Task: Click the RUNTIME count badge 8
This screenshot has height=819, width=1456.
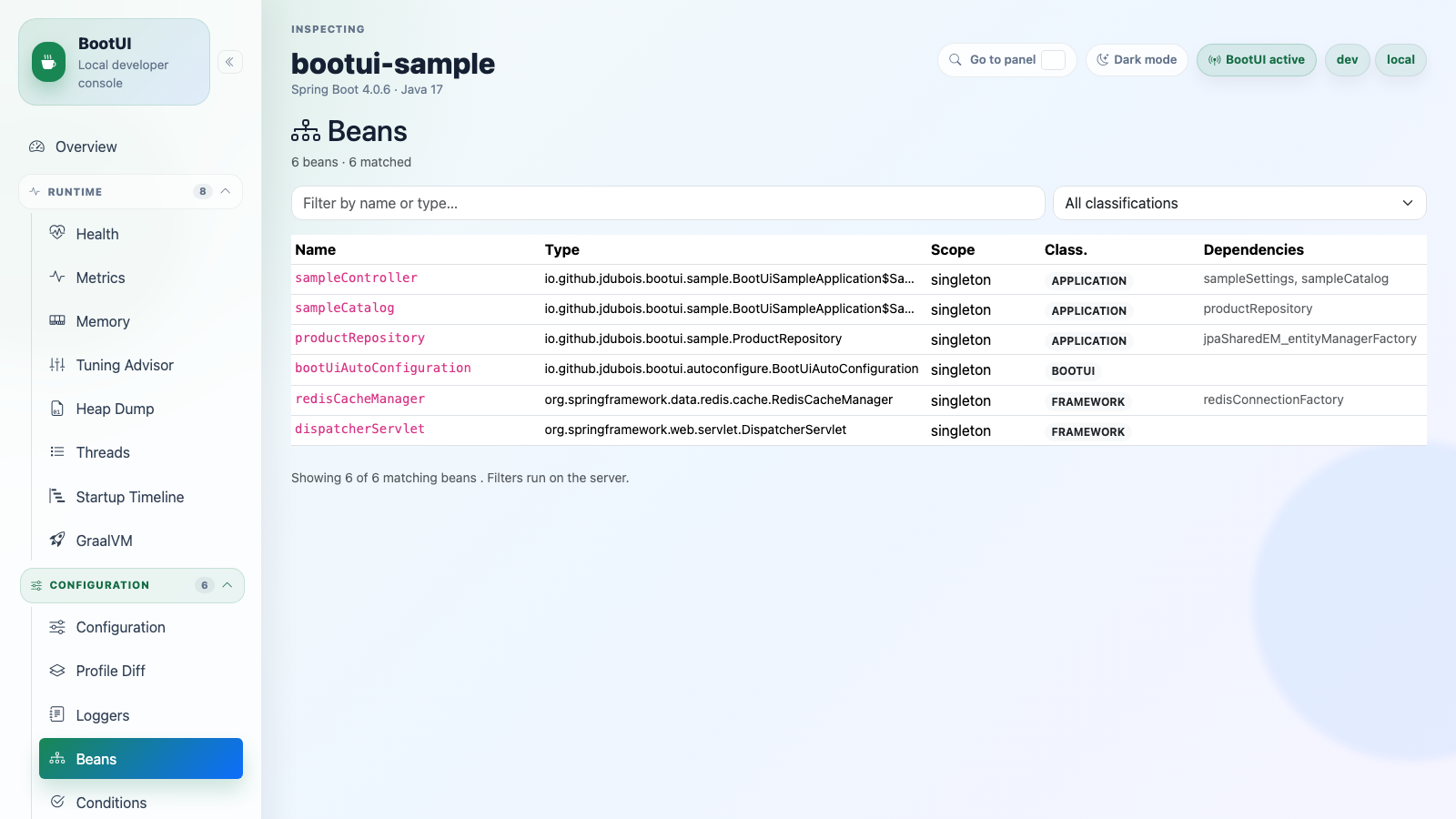Action: (203, 191)
